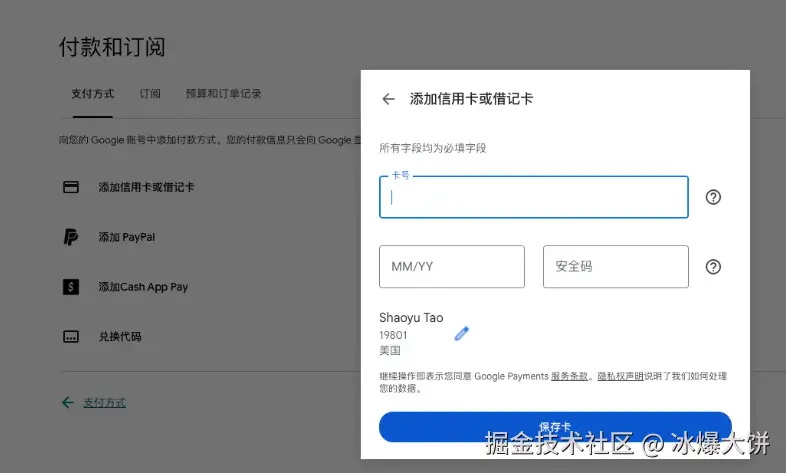Choose the 添加 PayPal option
The width and height of the screenshot is (786, 473).
coord(127,237)
